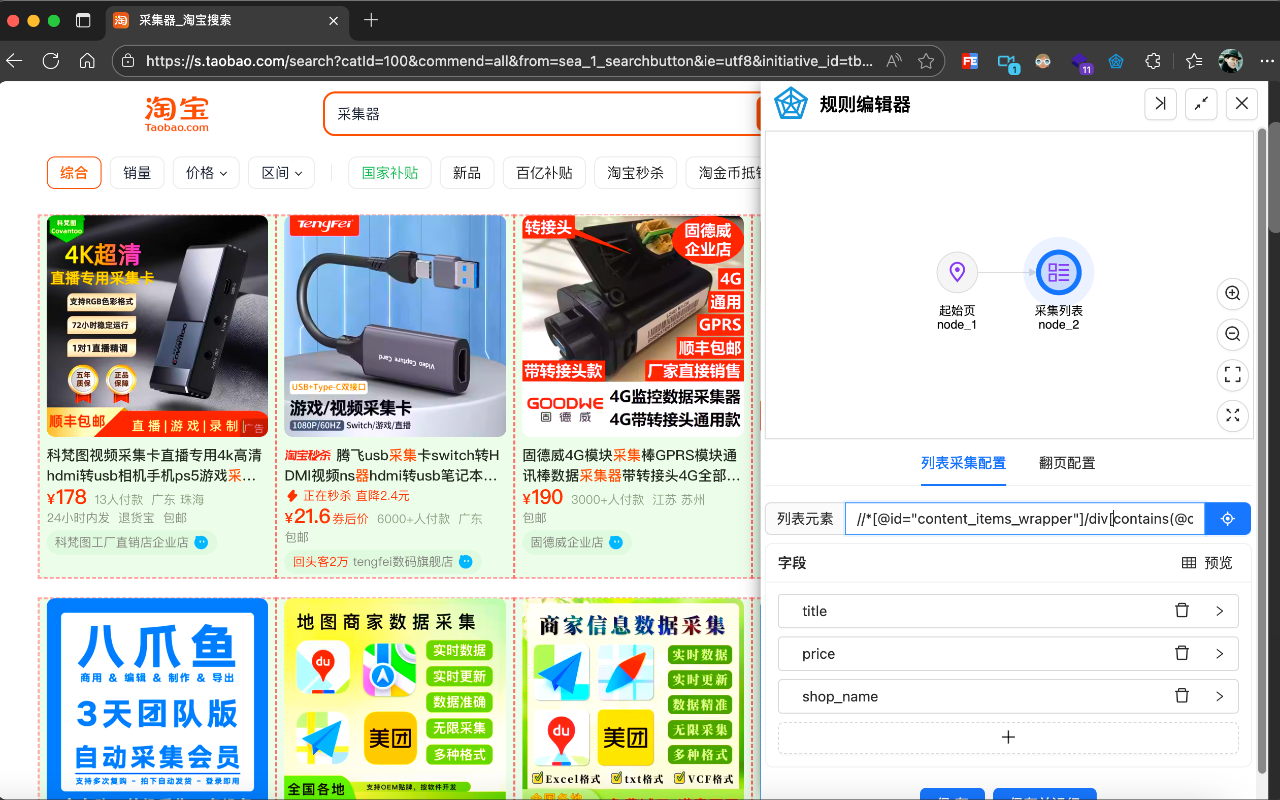Open the red FE extension icon
1280x800 pixels.
tap(969, 61)
